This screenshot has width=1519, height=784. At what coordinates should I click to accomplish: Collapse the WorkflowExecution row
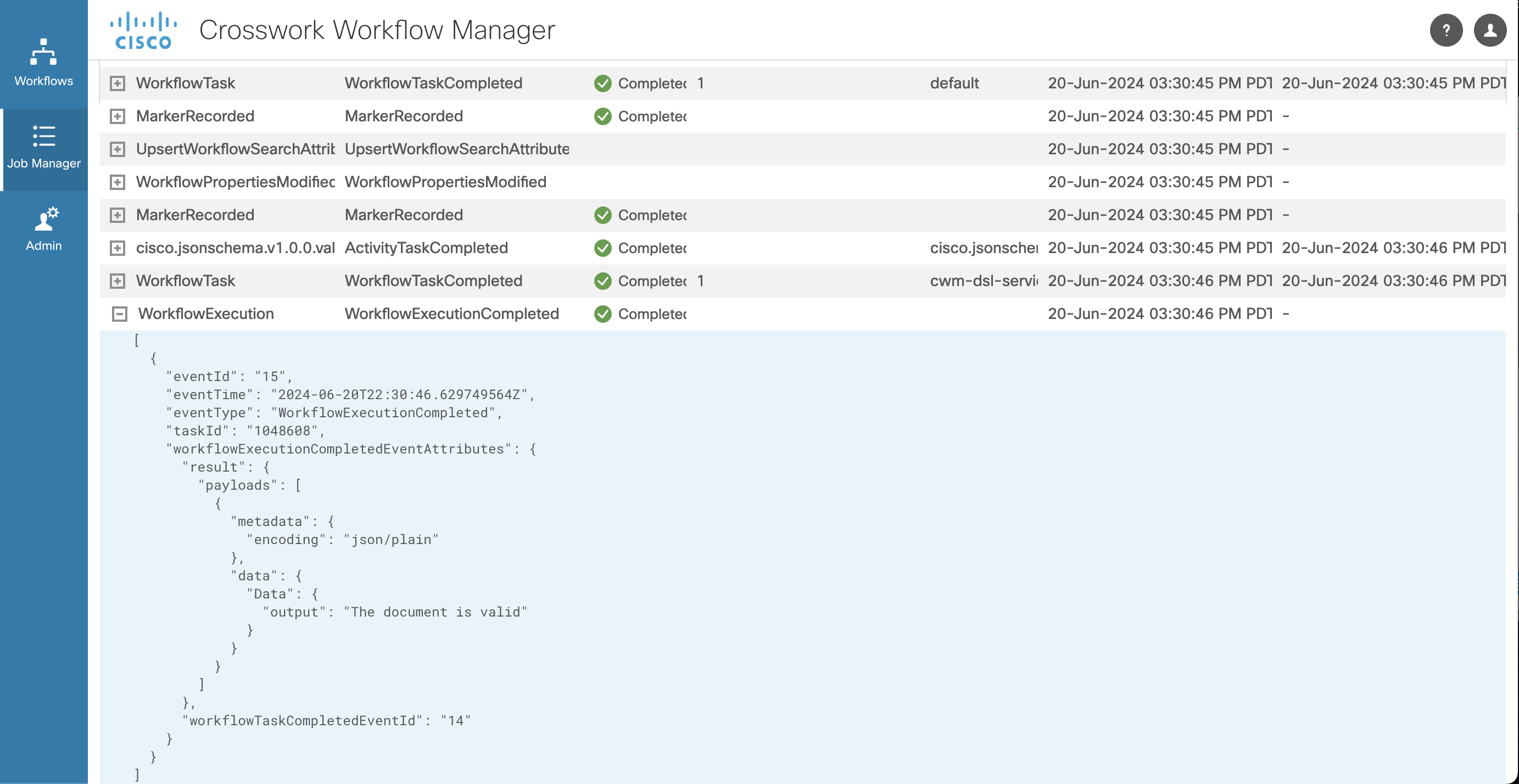[119, 314]
